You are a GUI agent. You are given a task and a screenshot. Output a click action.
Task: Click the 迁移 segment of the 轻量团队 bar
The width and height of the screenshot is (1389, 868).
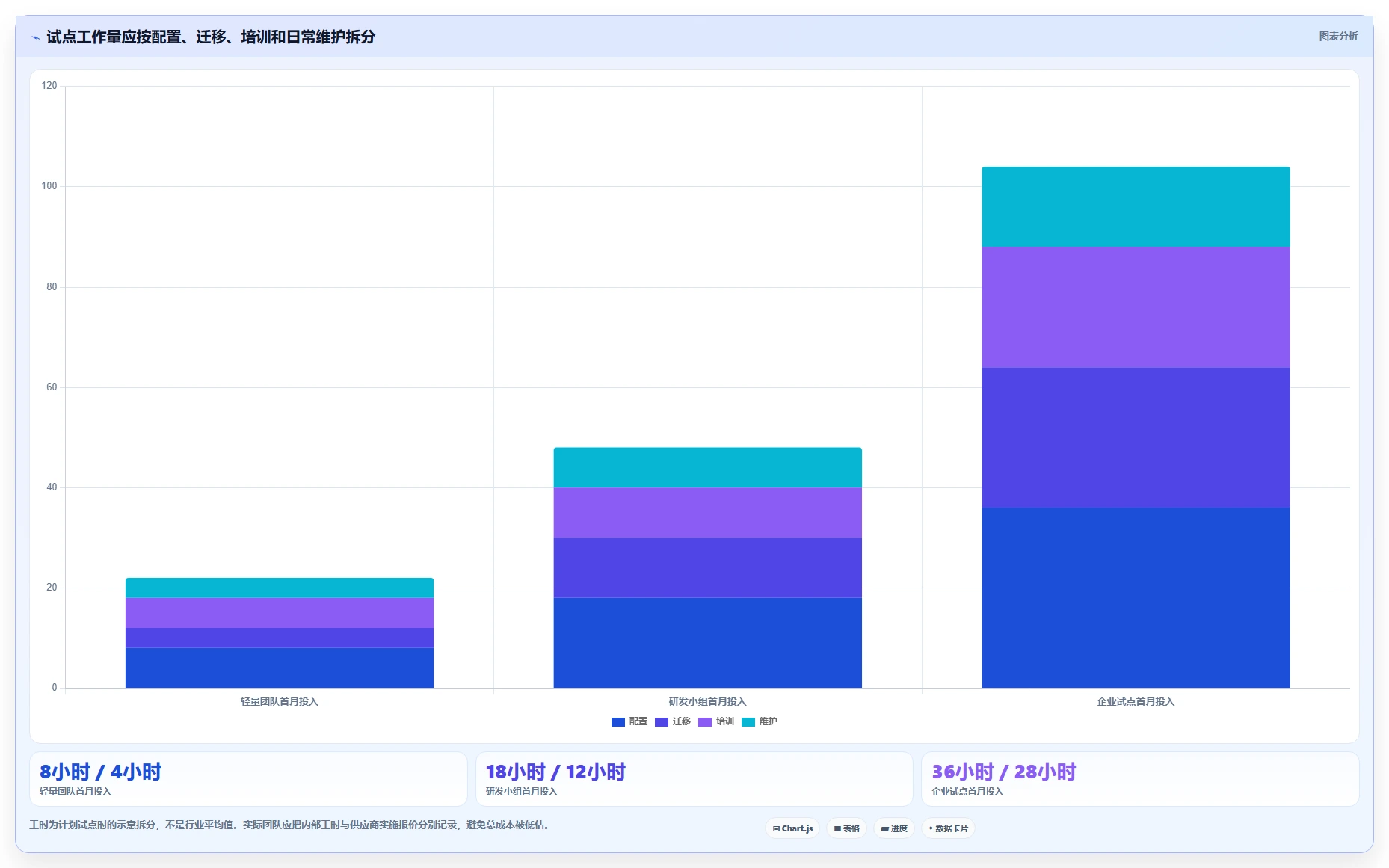click(280, 638)
